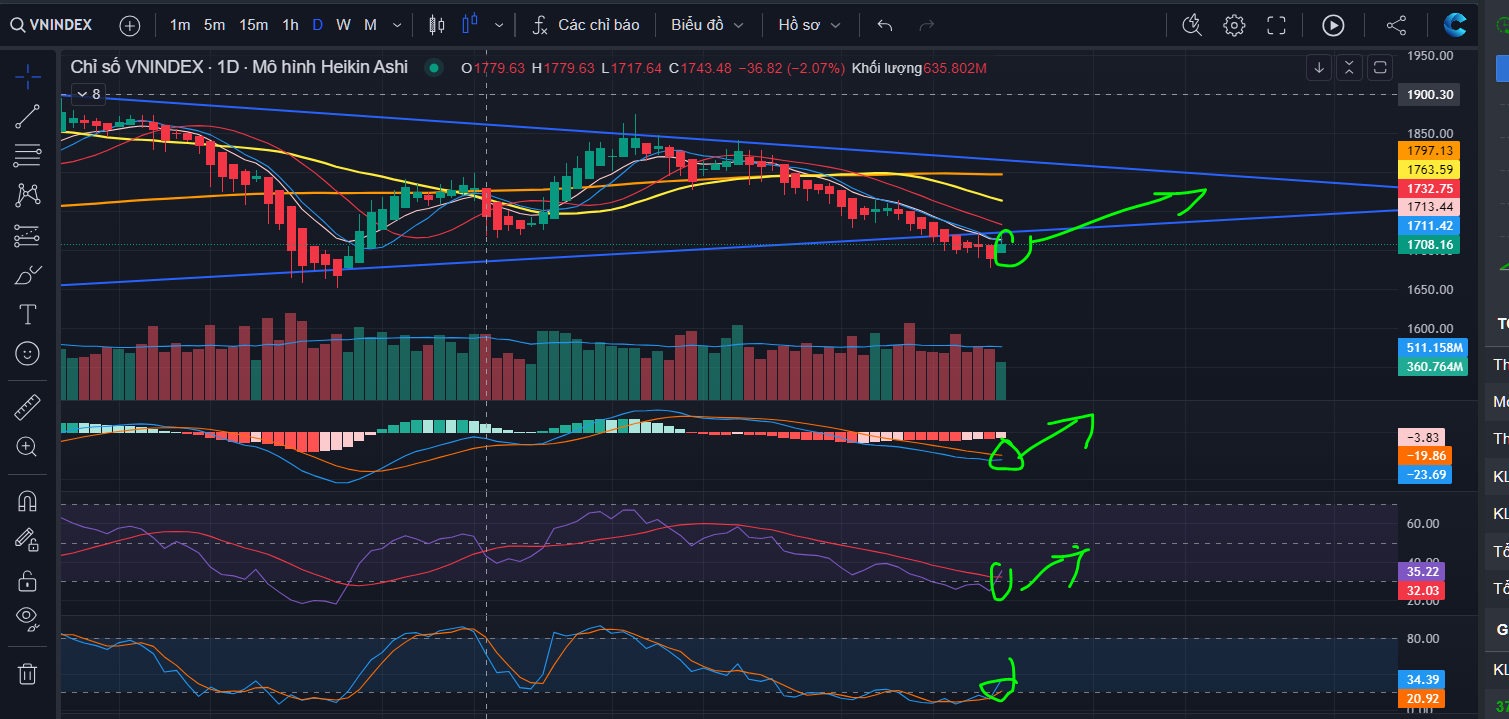Open the emoji and icons tool
This screenshot has width=1509, height=719.
[x=28, y=353]
